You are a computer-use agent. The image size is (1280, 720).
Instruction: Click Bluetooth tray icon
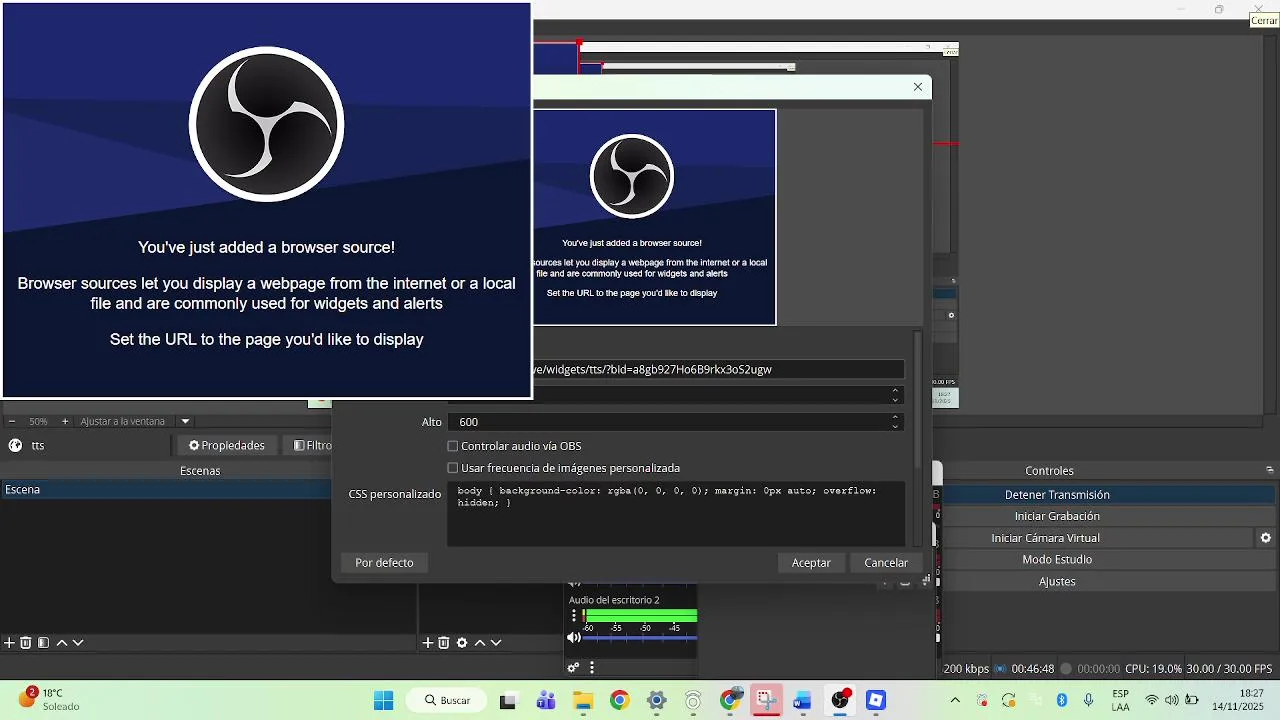point(1062,700)
